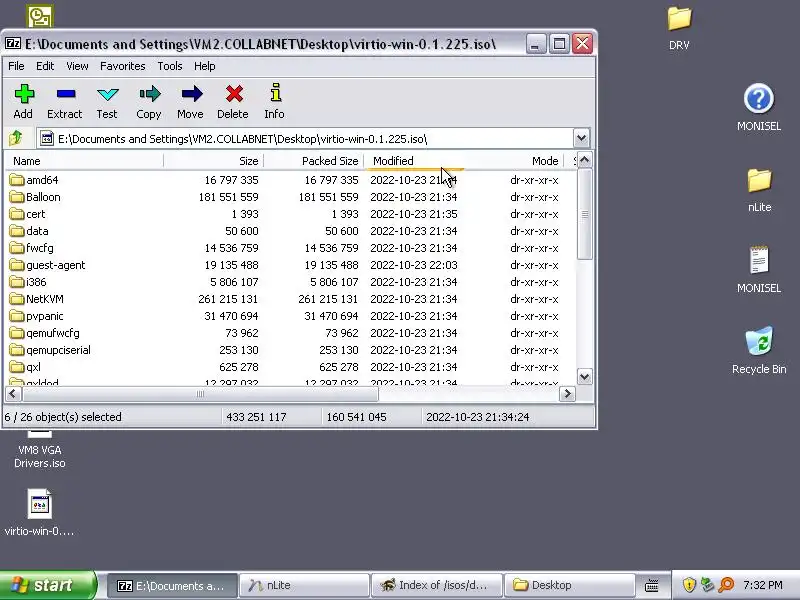
Task: Open the Tools menu
Action: coord(169,66)
